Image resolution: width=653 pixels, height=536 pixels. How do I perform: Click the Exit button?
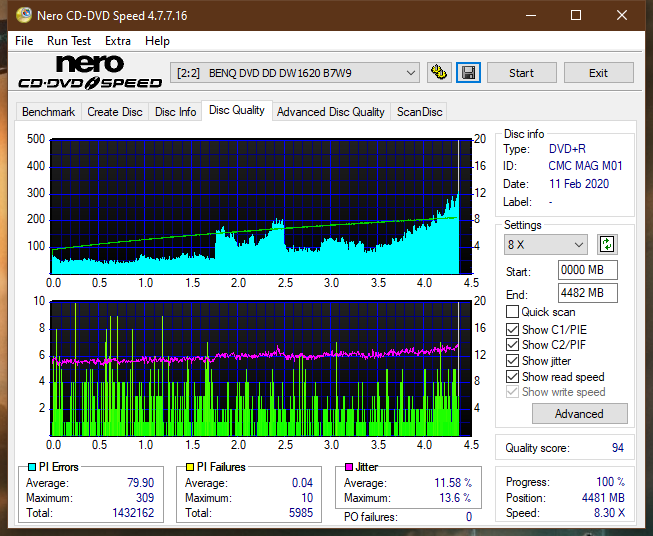(598, 73)
